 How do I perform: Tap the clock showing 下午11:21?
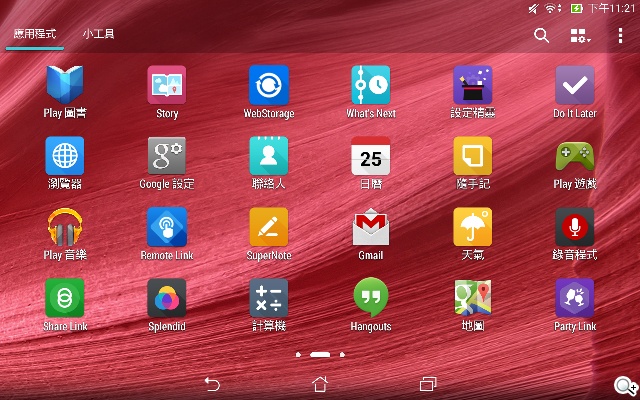pos(612,8)
